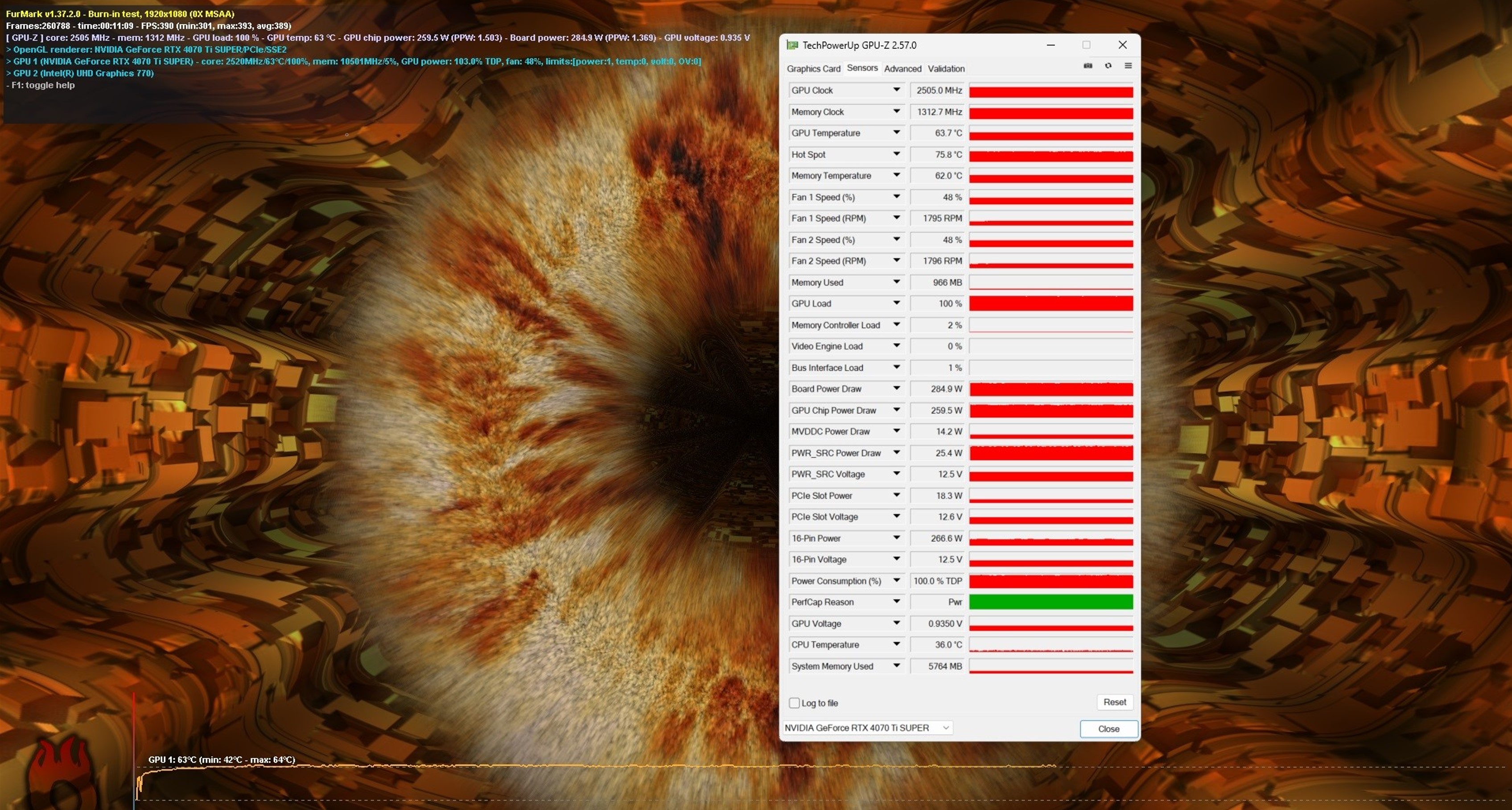Image resolution: width=1512 pixels, height=810 pixels.
Task: Open Board Power Draw dropdown arrow
Action: coord(896,388)
